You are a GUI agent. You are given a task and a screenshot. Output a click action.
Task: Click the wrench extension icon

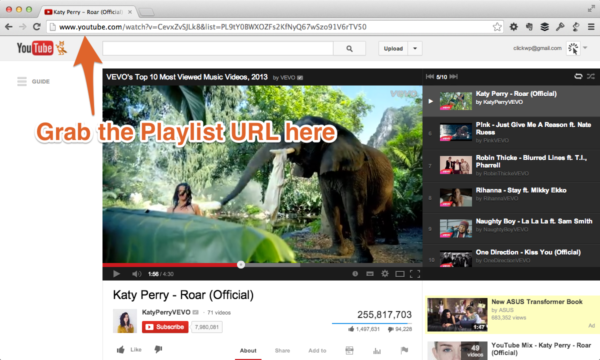coord(560,27)
